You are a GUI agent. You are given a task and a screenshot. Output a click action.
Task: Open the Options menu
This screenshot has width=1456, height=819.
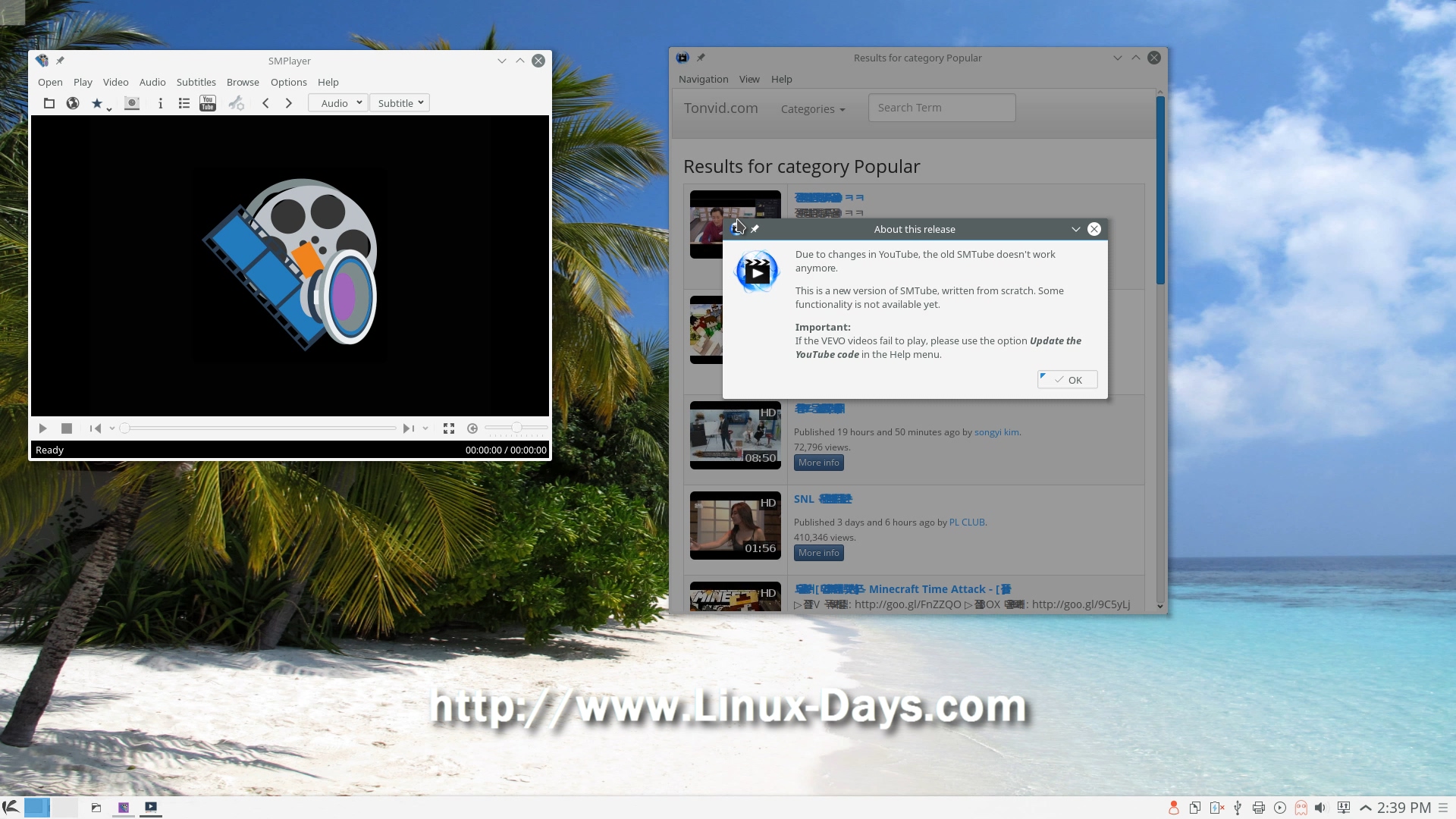289,82
